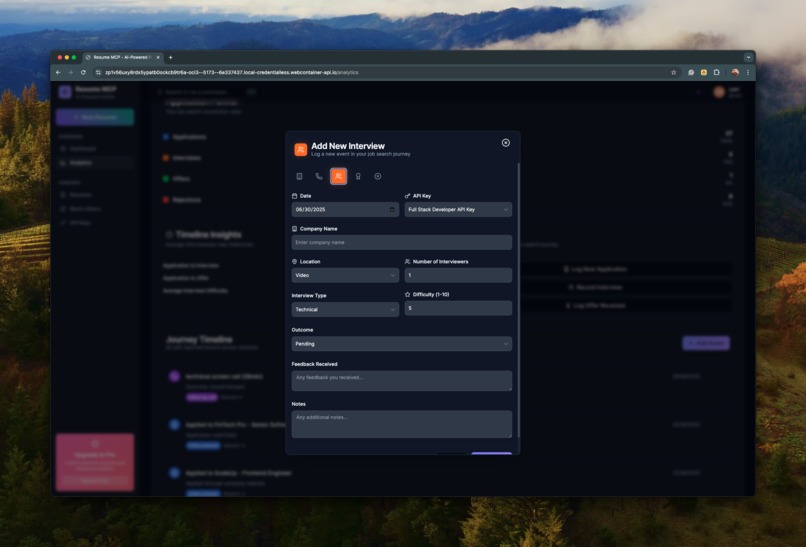This screenshot has height=547, width=806.
Task: Select the award ribbon Offer event icon
Action: (358, 176)
